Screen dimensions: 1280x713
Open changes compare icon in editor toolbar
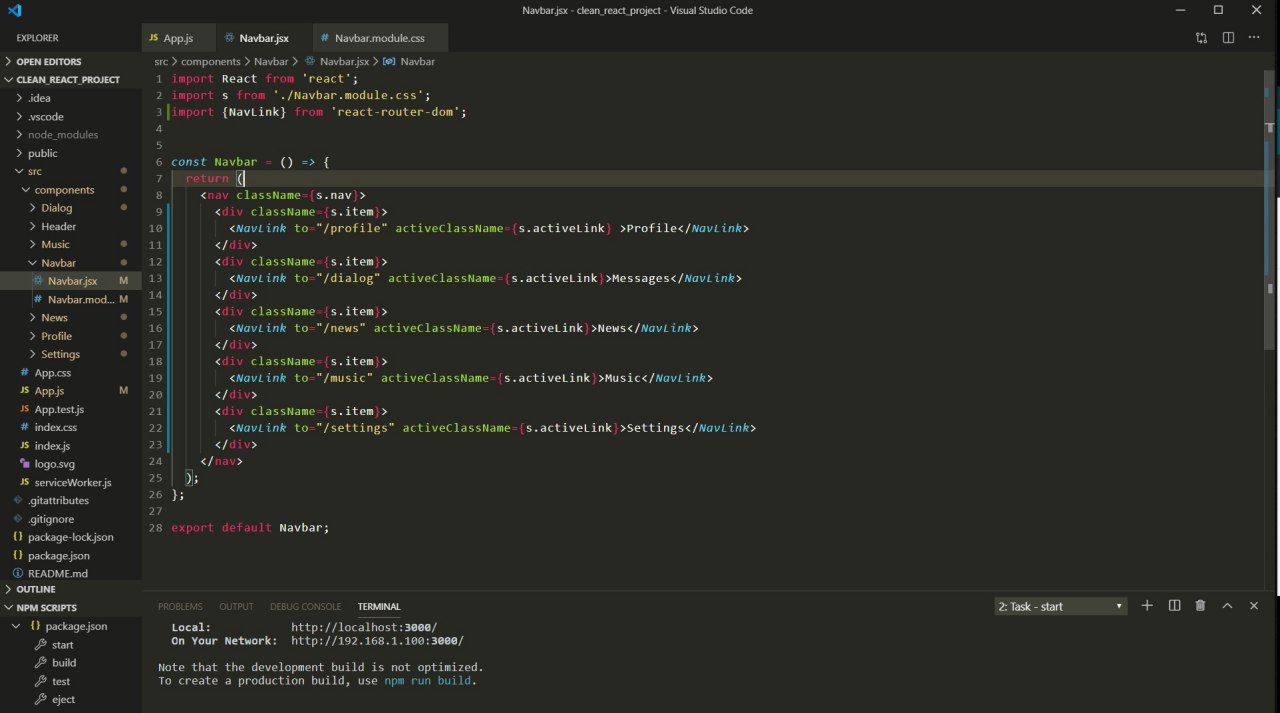[x=1201, y=38]
